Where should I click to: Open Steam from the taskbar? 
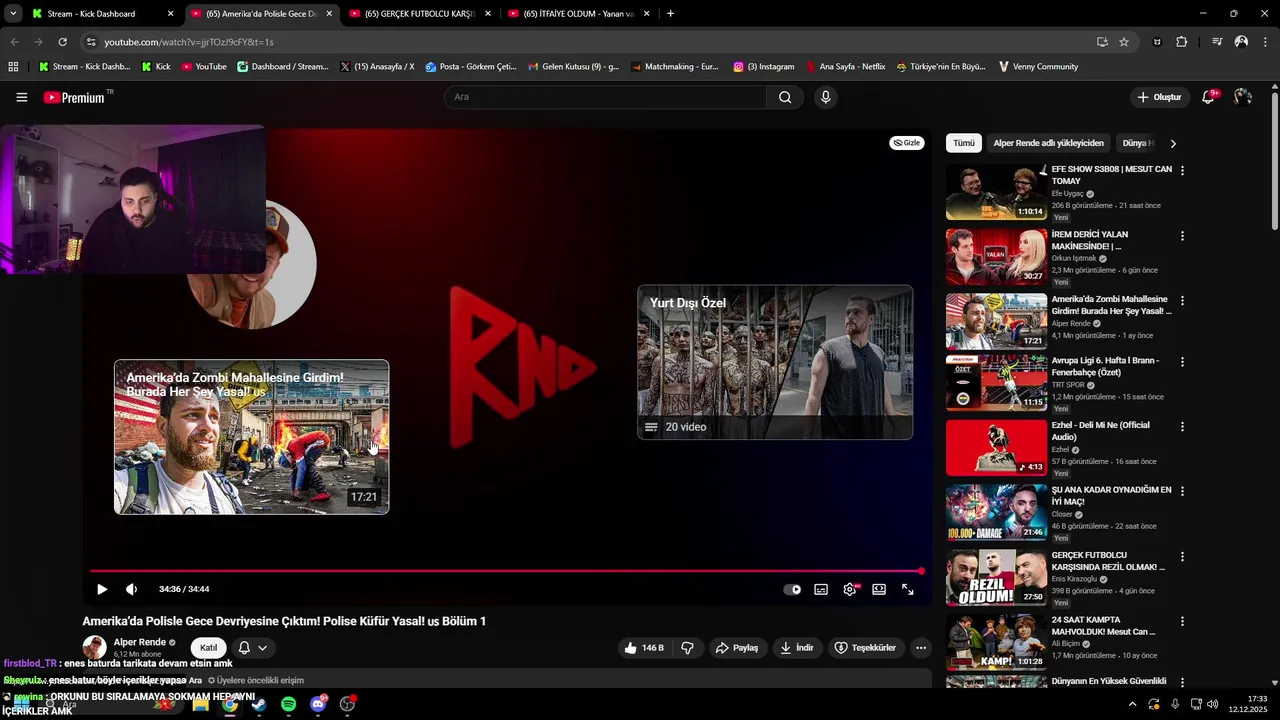[x=258, y=704]
